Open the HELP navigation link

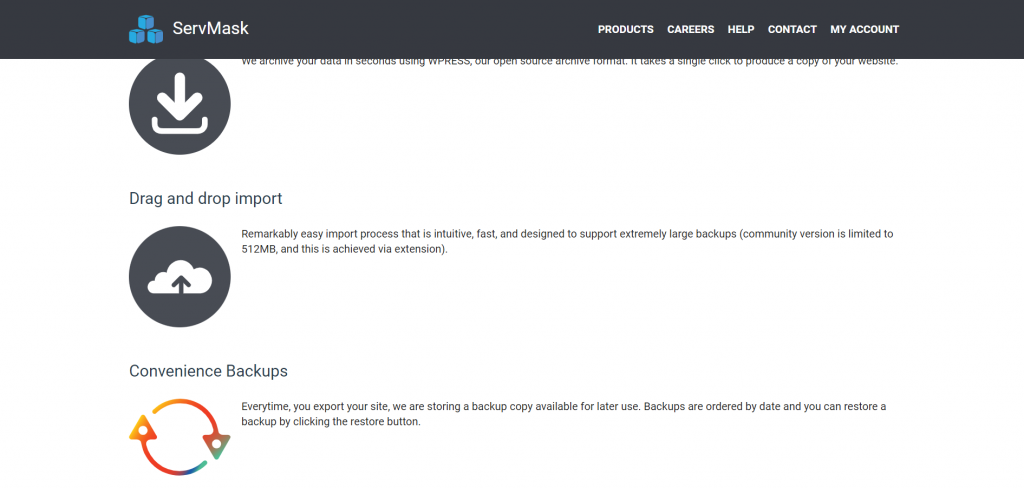coord(741,29)
